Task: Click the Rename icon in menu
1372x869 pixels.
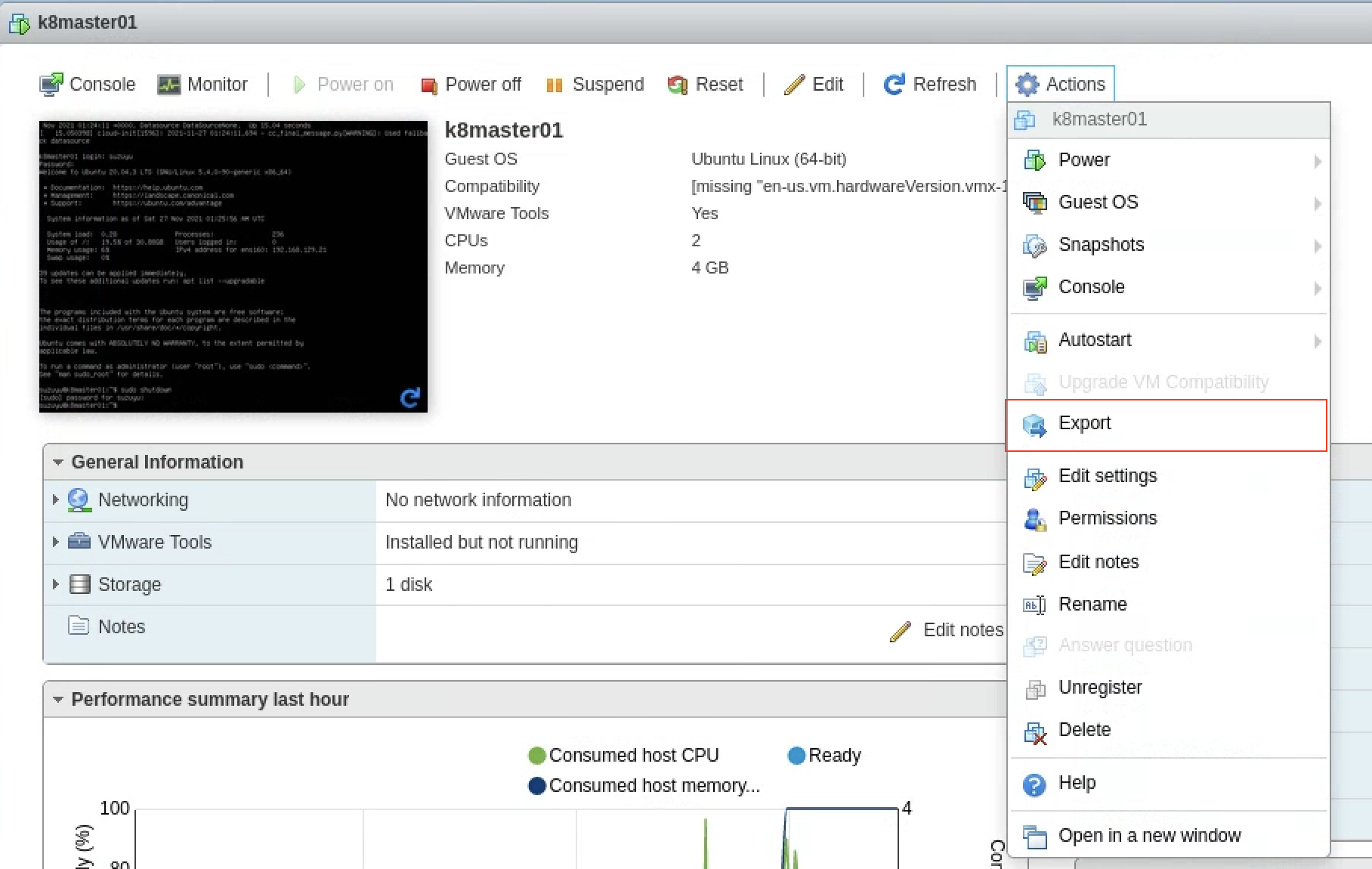Action: tap(1034, 605)
